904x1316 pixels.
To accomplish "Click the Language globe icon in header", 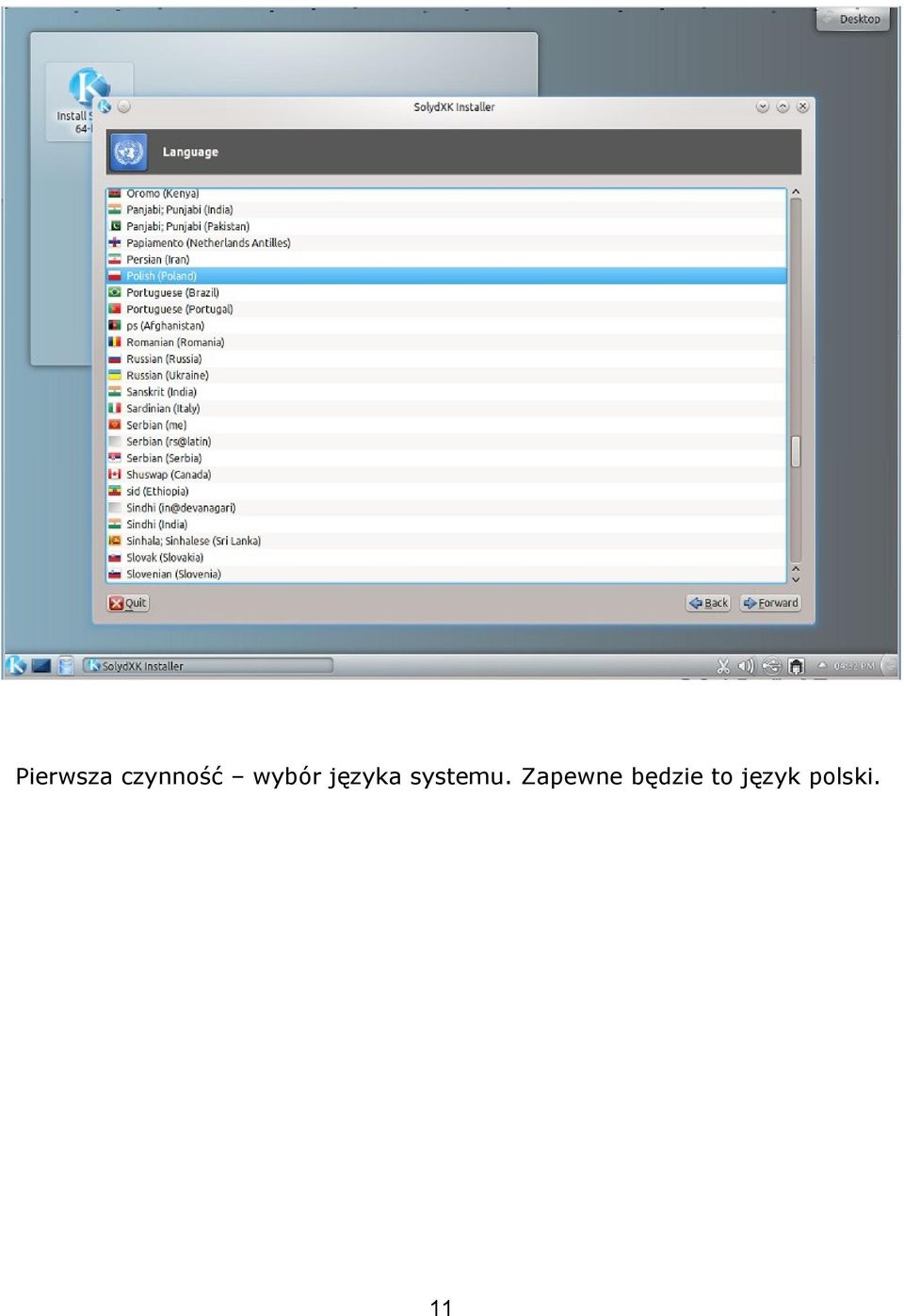I will [x=129, y=152].
